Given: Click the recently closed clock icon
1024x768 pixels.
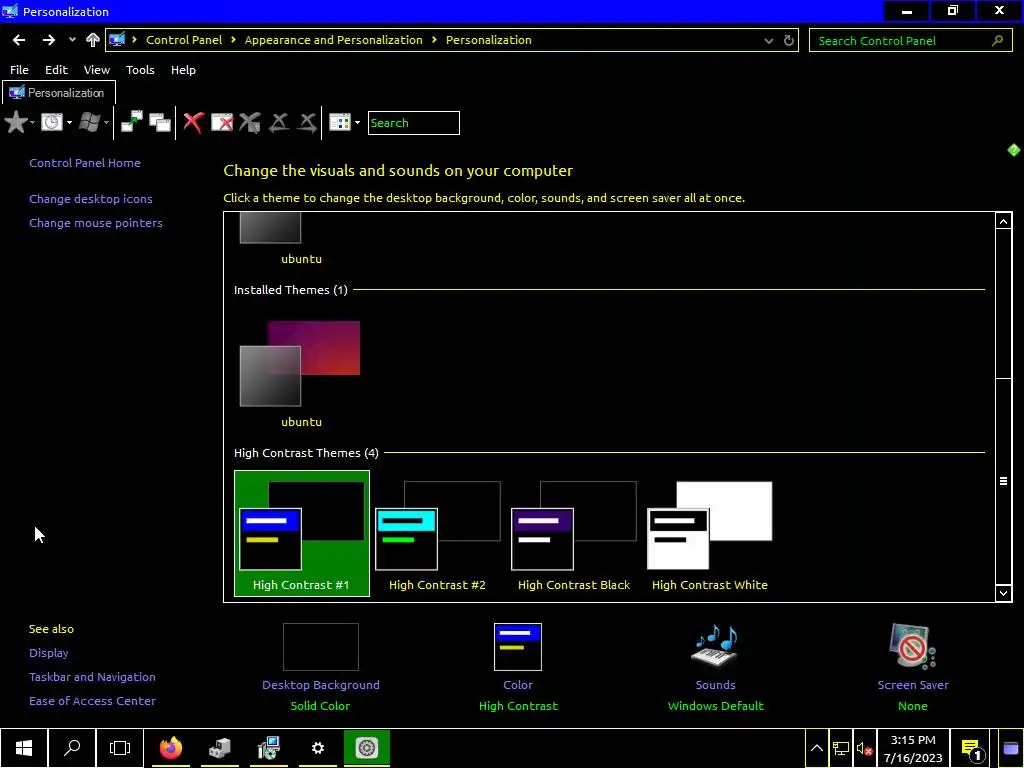Looking at the screenshot, I should 52,122.
